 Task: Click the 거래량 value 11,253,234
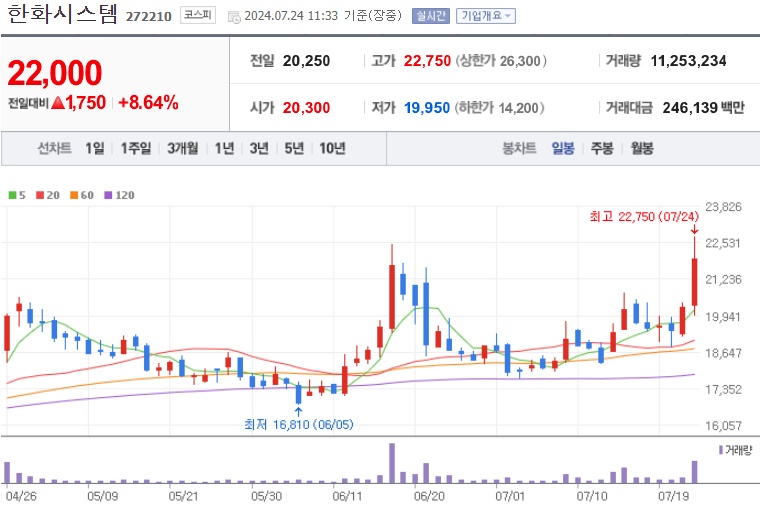[x=688, y=61]
